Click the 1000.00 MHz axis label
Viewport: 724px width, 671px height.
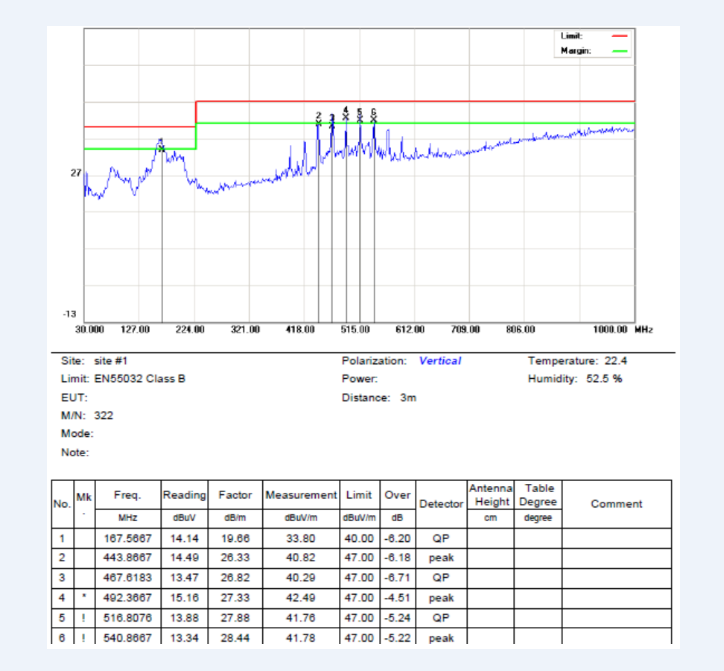click(621, 328)
